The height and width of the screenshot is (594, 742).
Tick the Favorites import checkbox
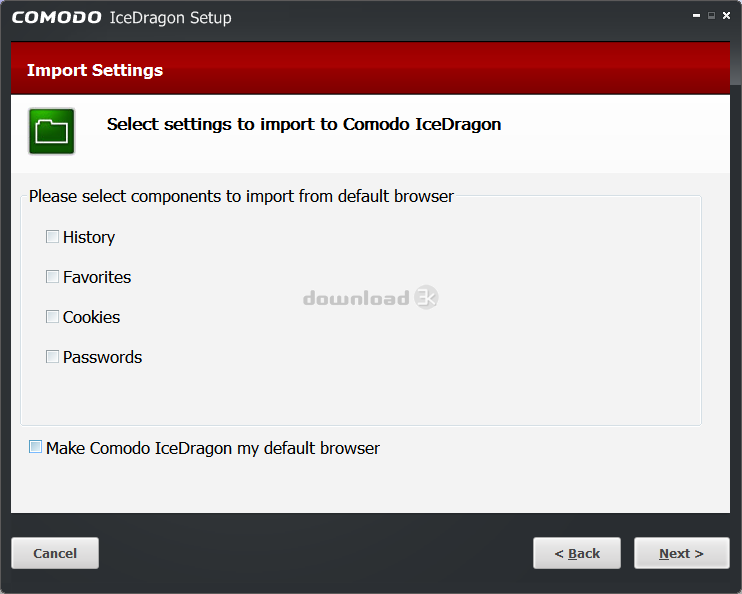click(52, 276)
